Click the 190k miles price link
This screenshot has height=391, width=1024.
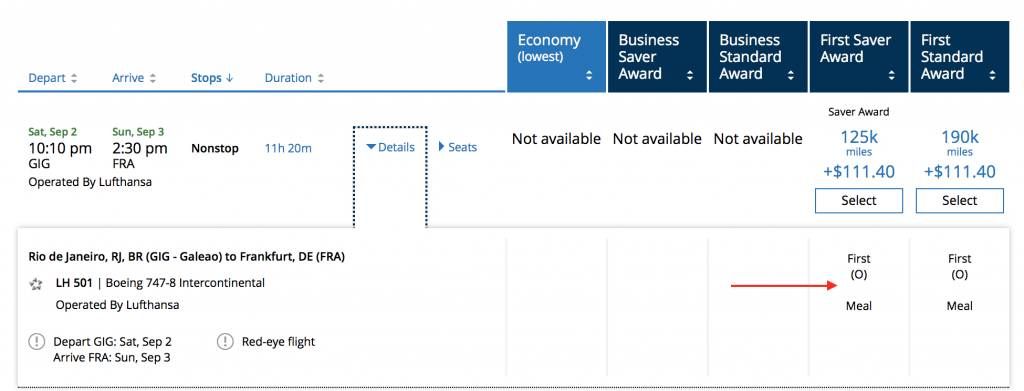959,142
